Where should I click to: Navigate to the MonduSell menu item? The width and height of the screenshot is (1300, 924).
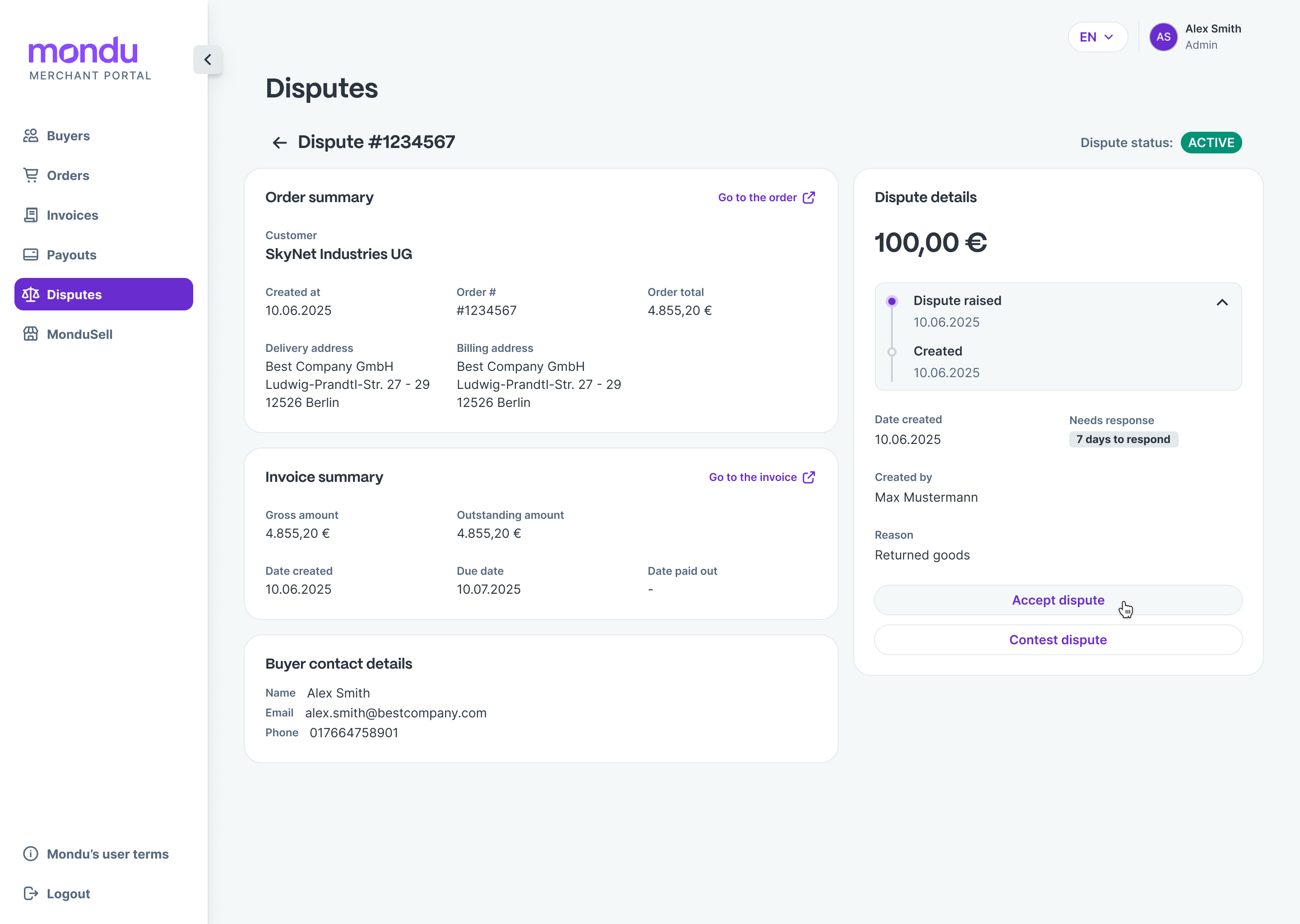coord(80,334)
